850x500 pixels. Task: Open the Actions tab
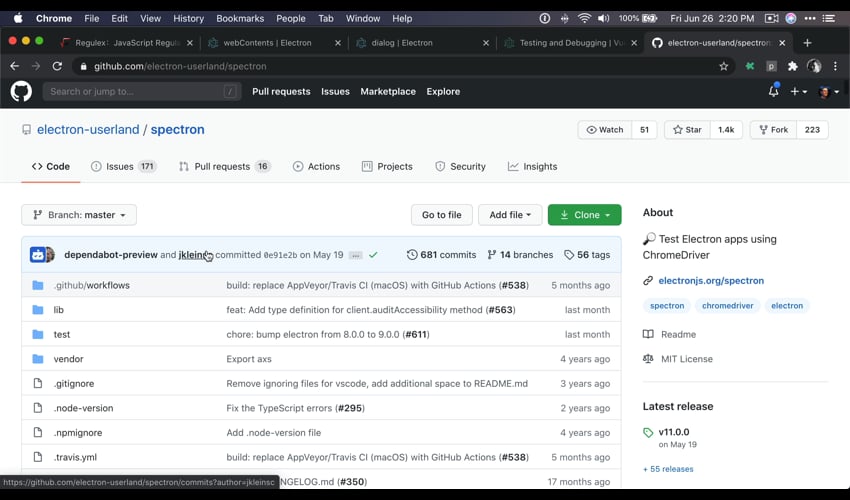point(317,166)
